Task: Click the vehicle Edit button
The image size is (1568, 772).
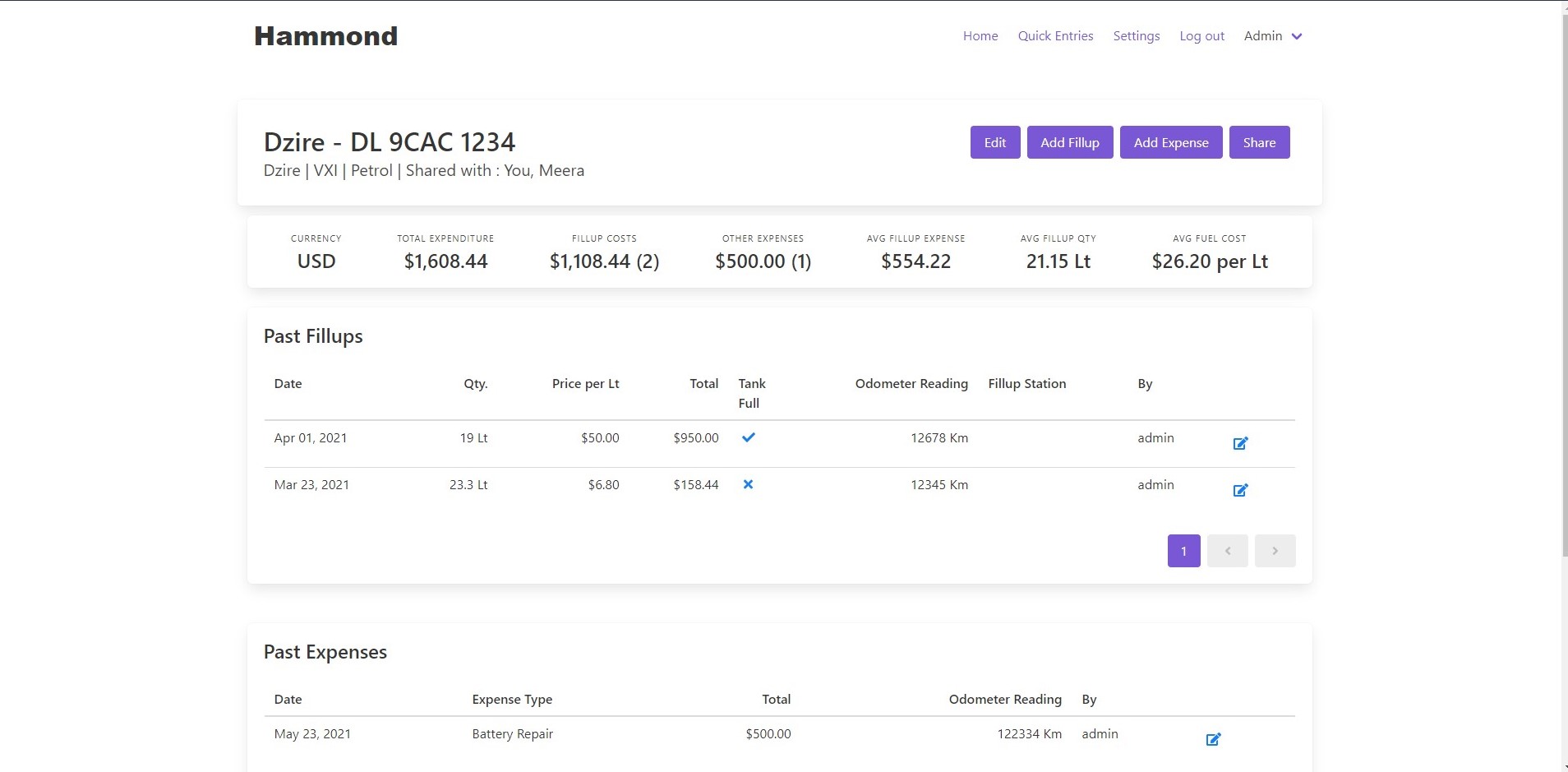Action: tap(994, 142)
